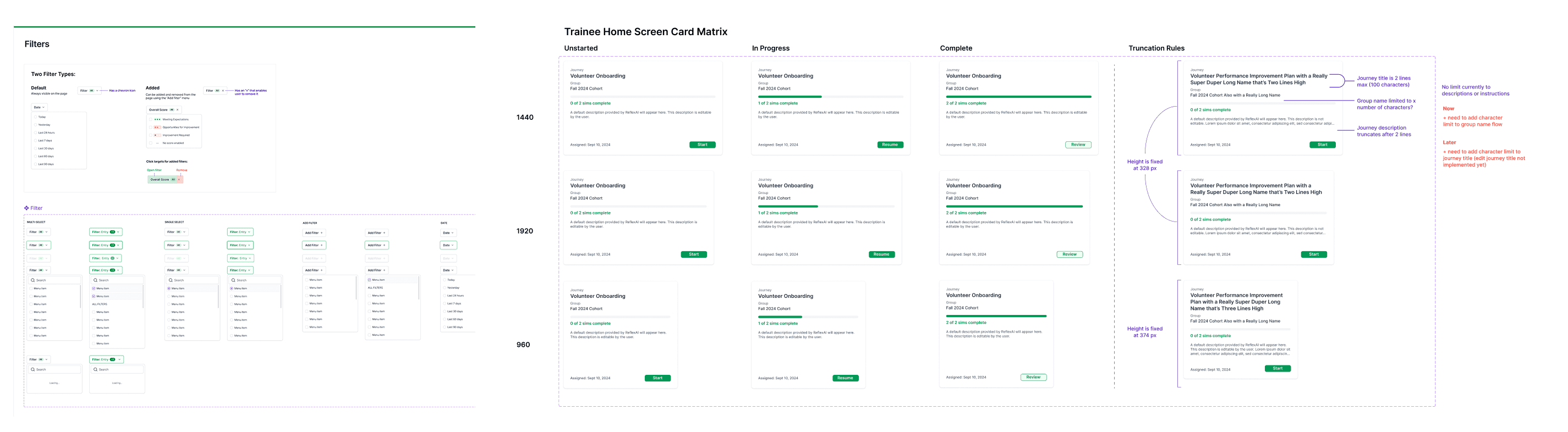The image size is (1568, 432).
Task: Click Review on the 1920 Complete card
Action: pos(1070,254)
